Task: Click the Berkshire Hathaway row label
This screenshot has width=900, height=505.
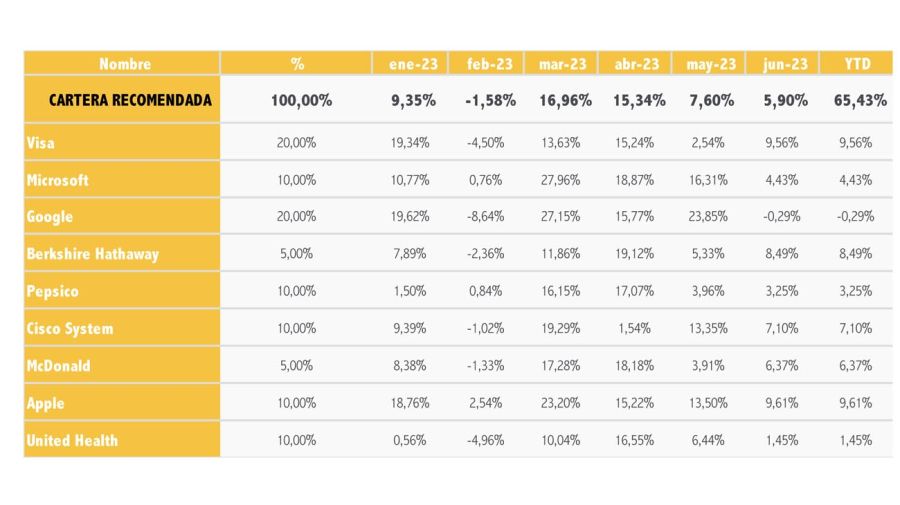Action: point(92,254)
